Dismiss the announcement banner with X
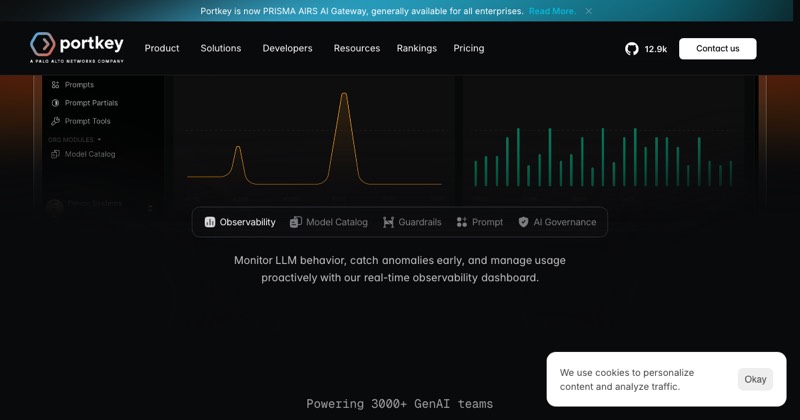The image size is (800, 420). (589, 11)
